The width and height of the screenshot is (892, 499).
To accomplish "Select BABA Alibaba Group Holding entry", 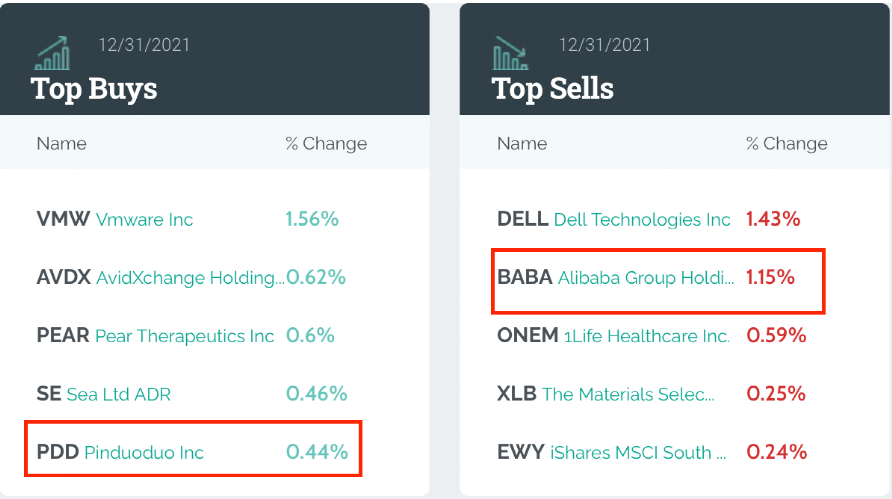I will tap(615, 278).
